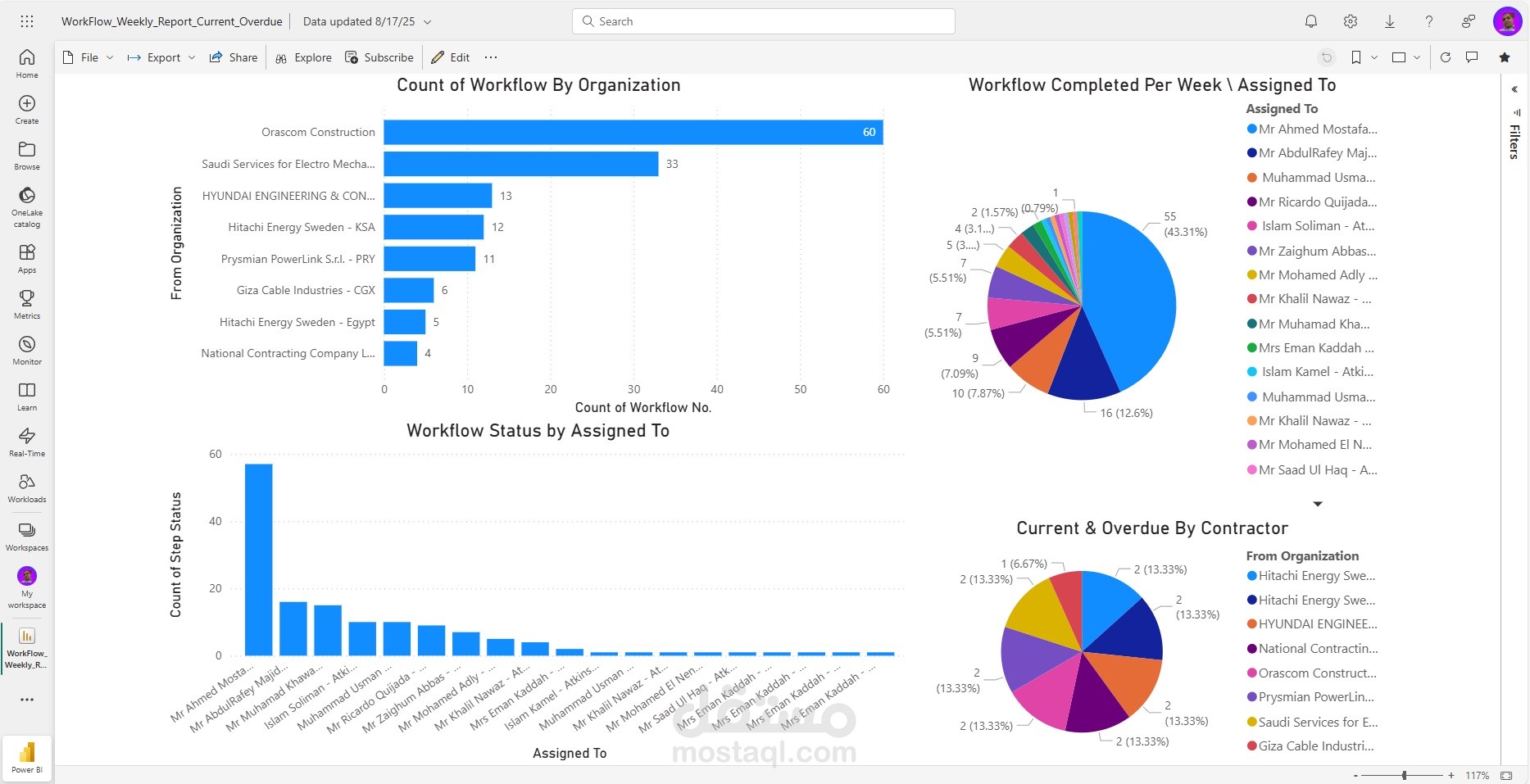The width and height of the screenshot is (1530, 784).
Task: Open the Export menu
Action: click(161, 57)
